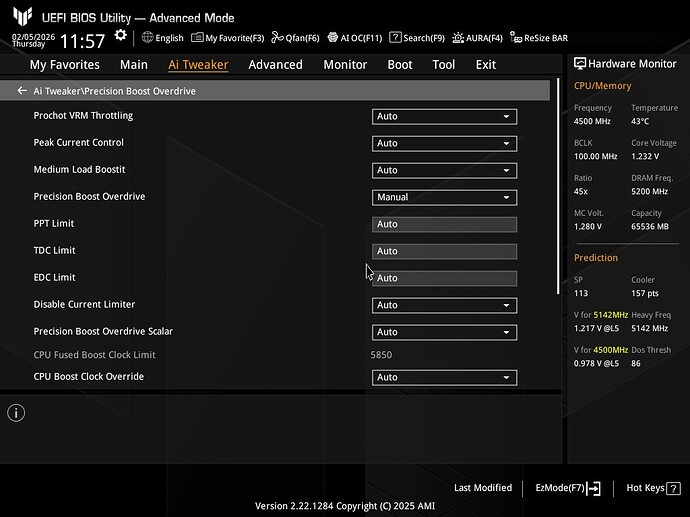Click the 5850 fused clock value
Viewport: 690px width, 517px height.
coord(381,355)
